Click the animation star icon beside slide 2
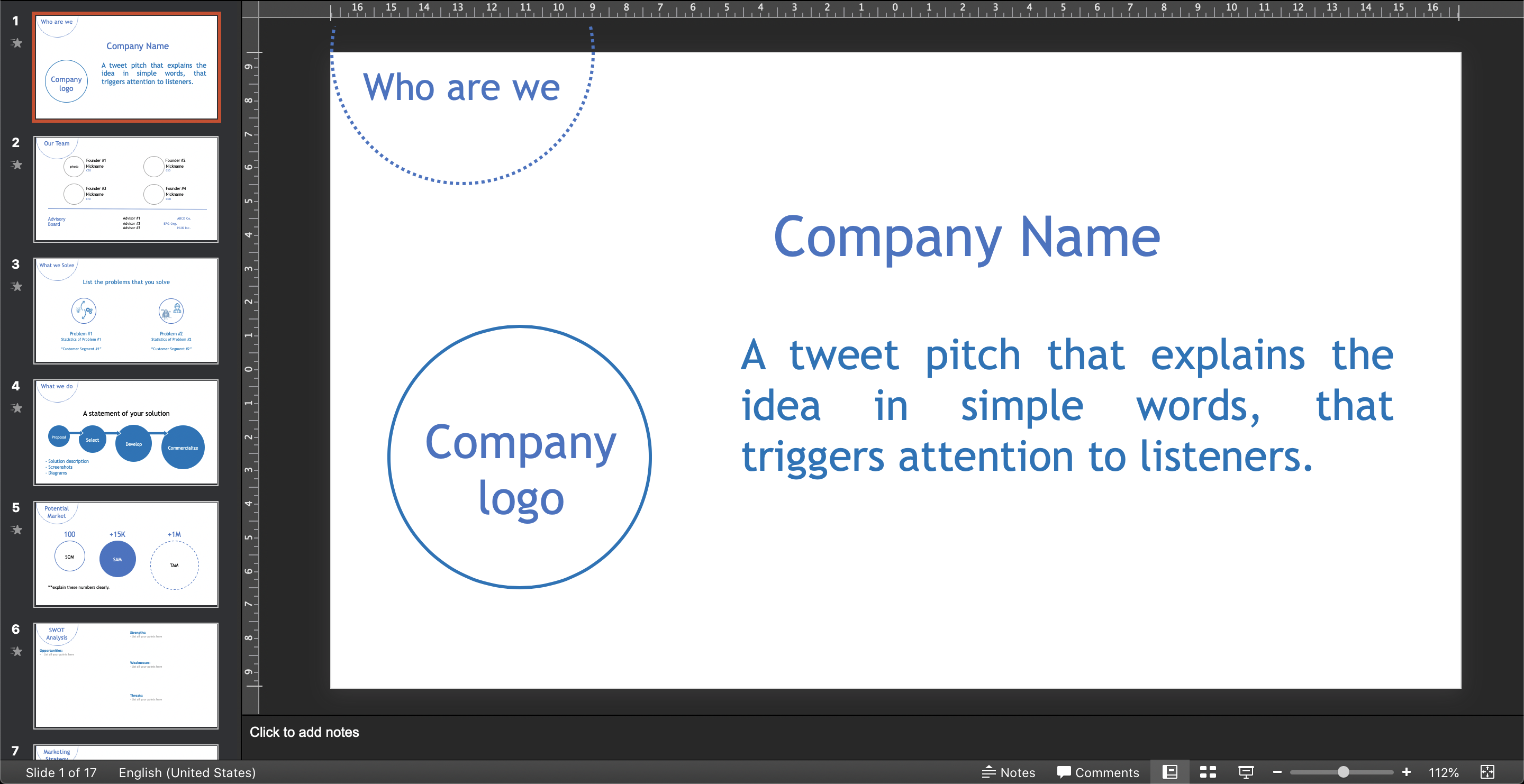 [16, 165]
